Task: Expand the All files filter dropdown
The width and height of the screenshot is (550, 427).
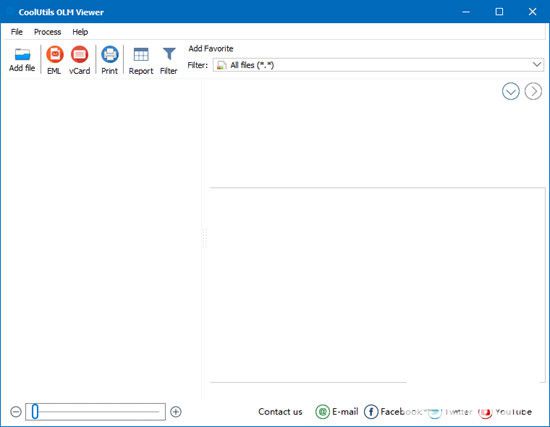Action: point(537,65)
